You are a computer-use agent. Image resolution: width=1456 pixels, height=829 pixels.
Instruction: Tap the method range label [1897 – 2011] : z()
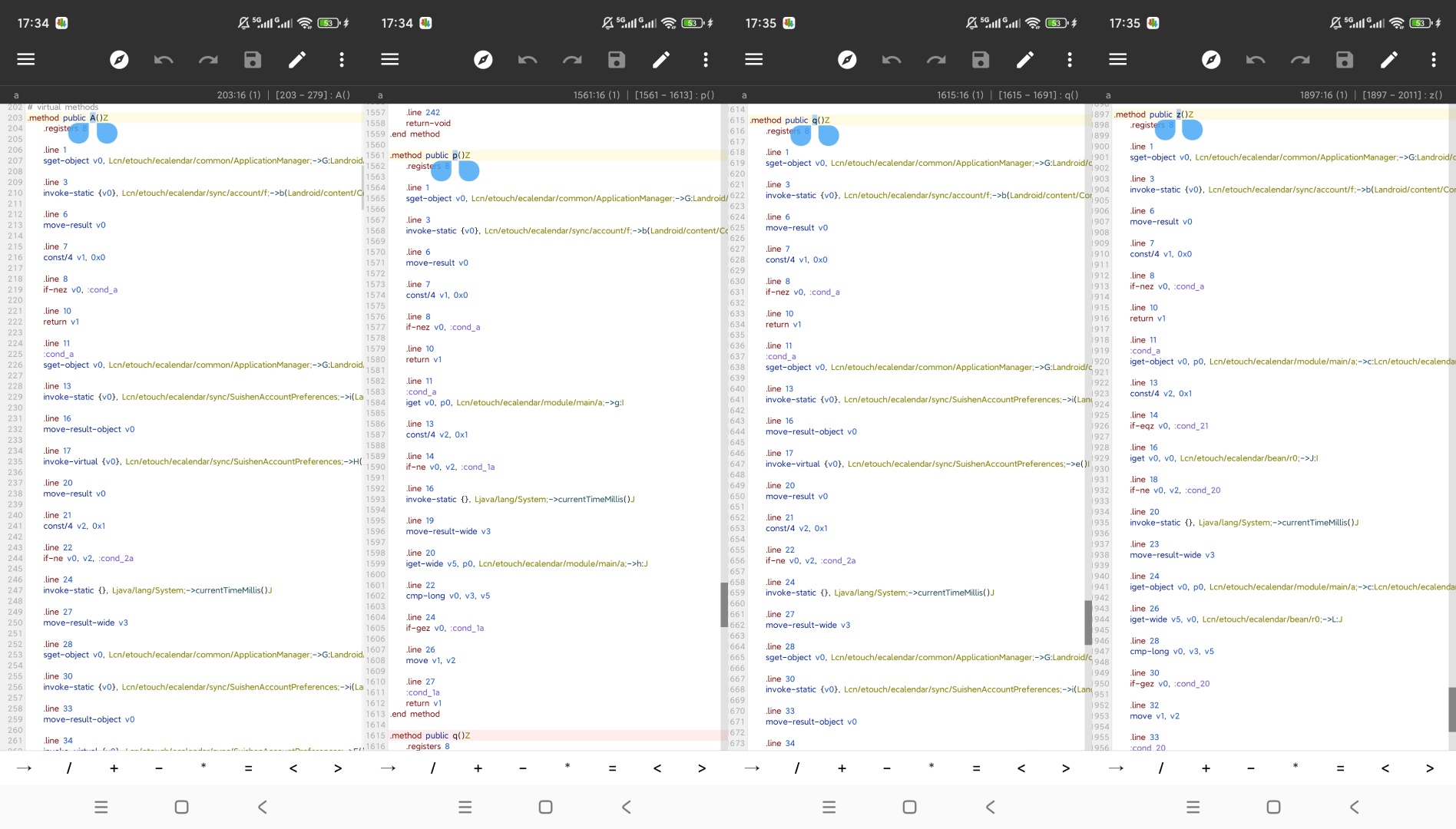[x=1403, y=95]
